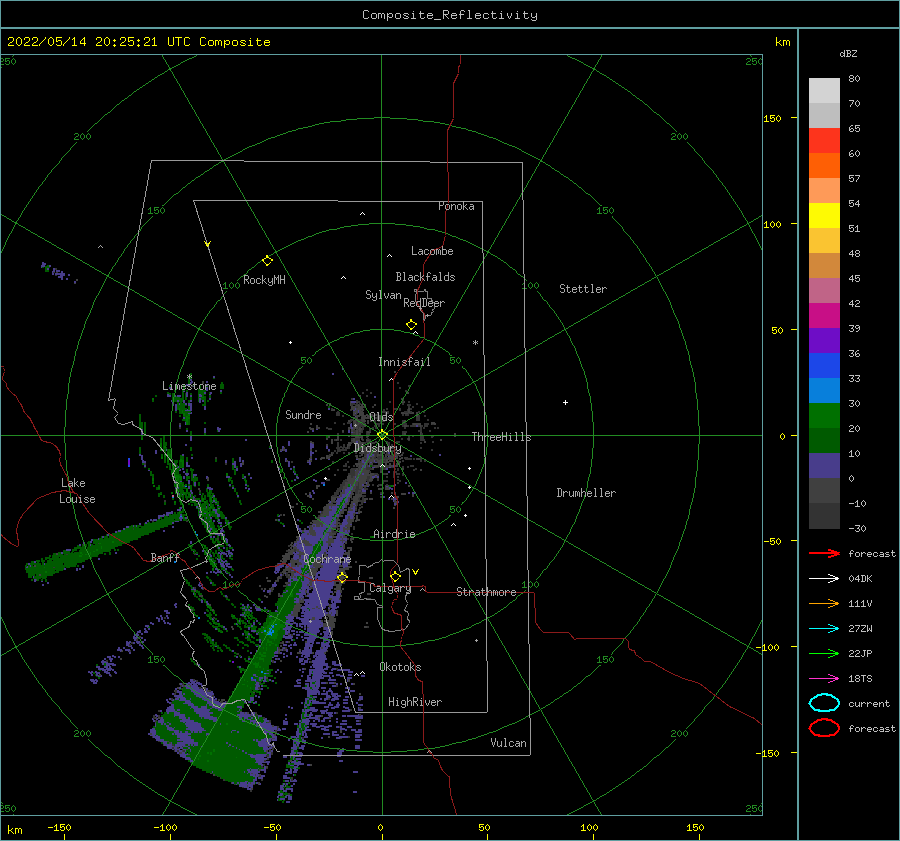Click the cyan 27ZW arrow legend icon

tap(824, 629)
